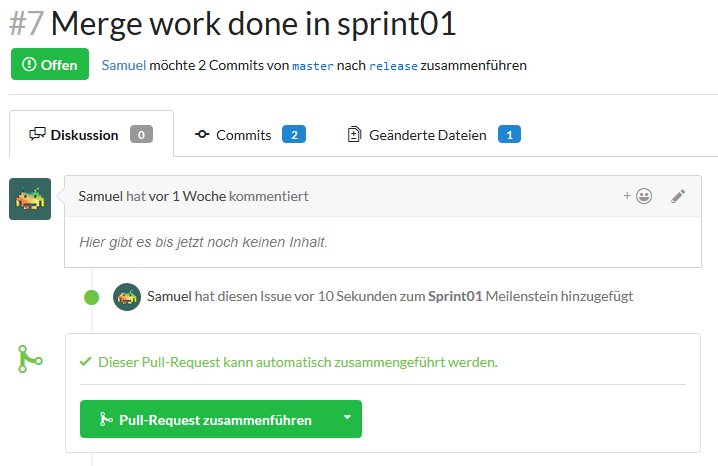Click the green timeline dot for milestone event

point(92,297)
